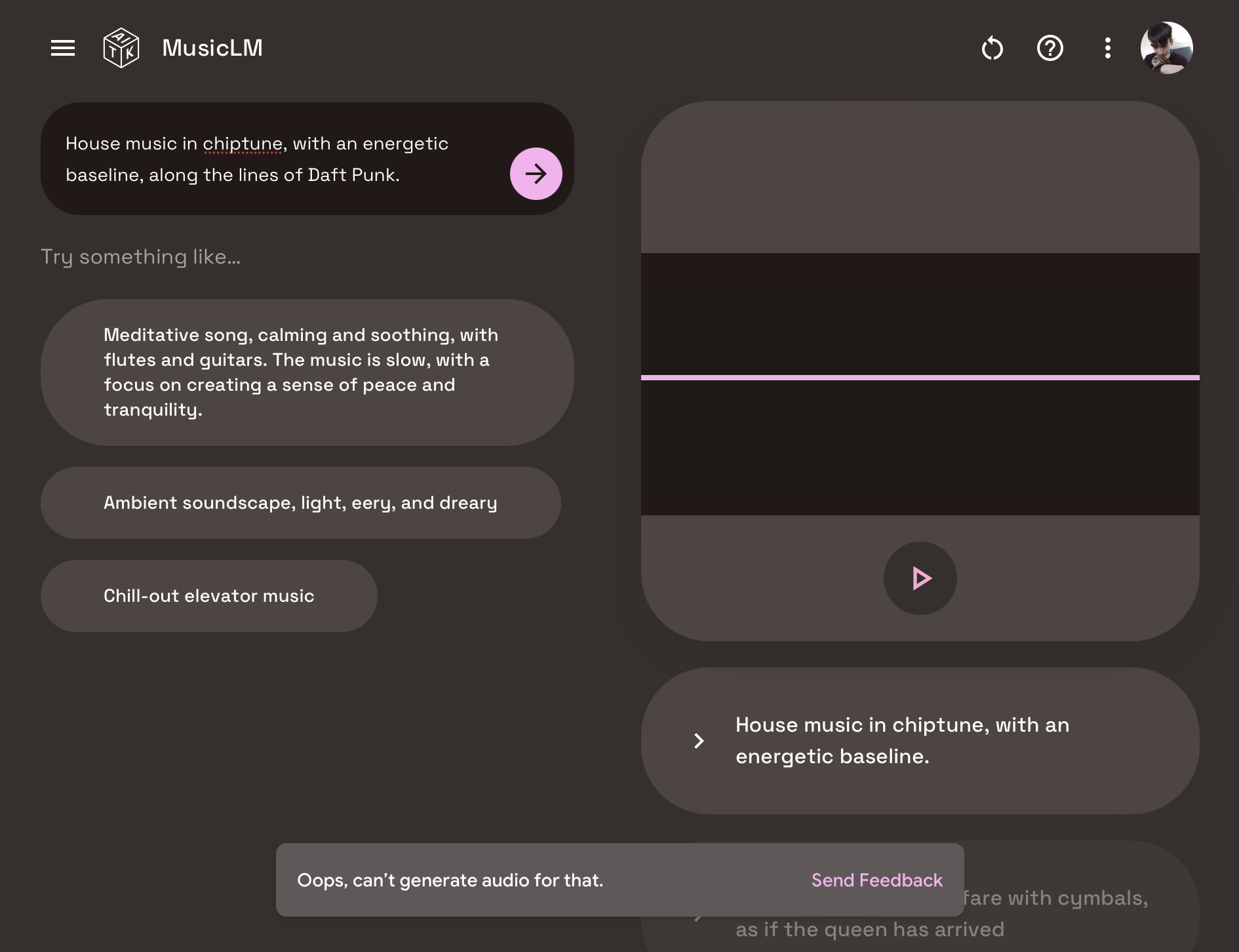The width and height of the screenshot is (1239, 952).
Task: Click the misspelled word chiptune
Action: pos(243,144)
